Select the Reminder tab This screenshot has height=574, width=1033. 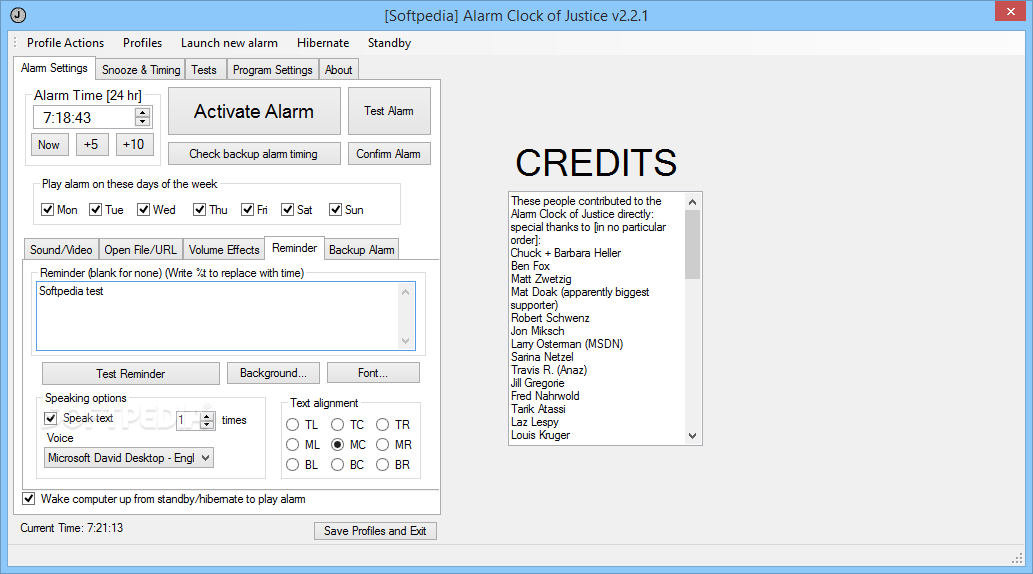(294, 248)
